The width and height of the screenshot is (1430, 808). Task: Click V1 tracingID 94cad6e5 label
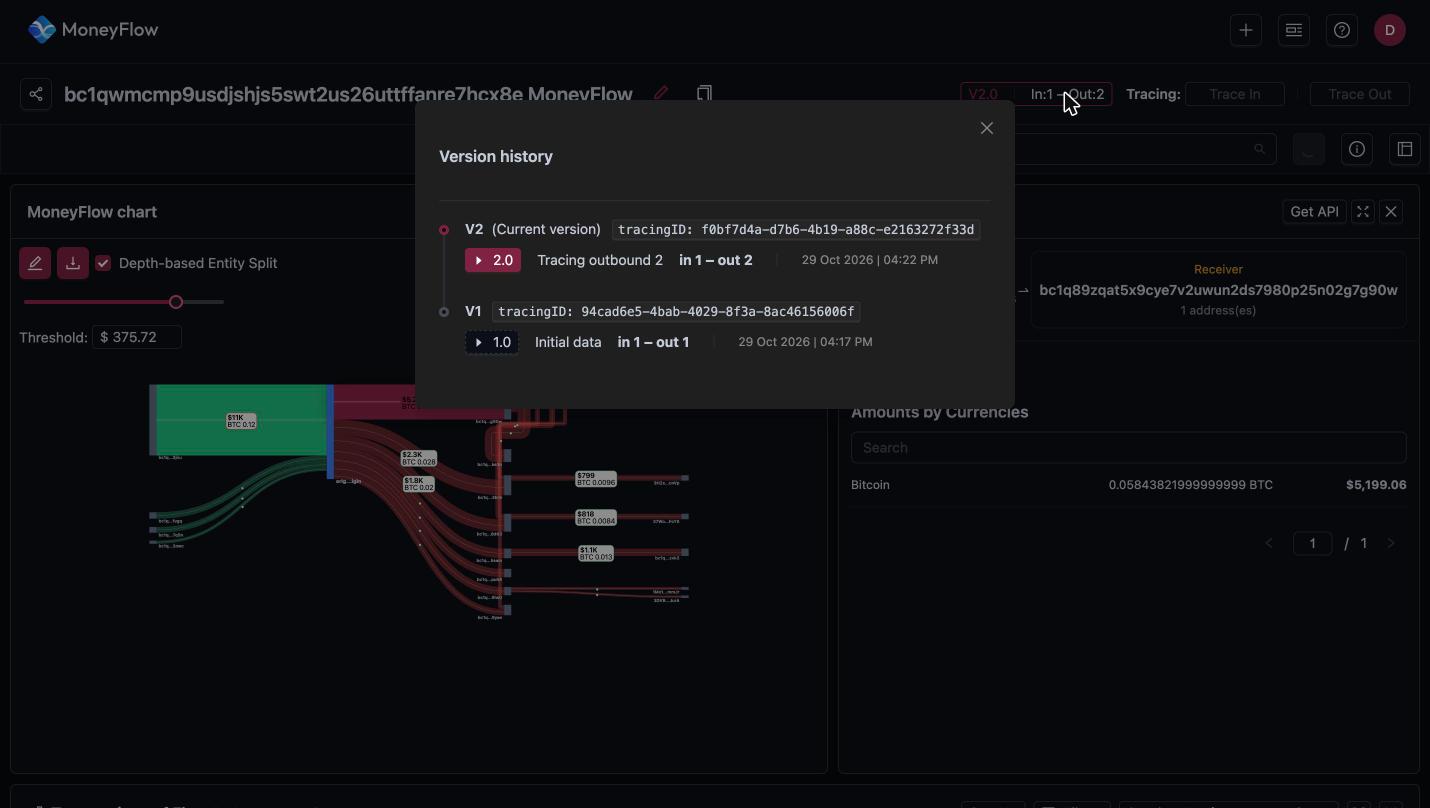point(676,312)
